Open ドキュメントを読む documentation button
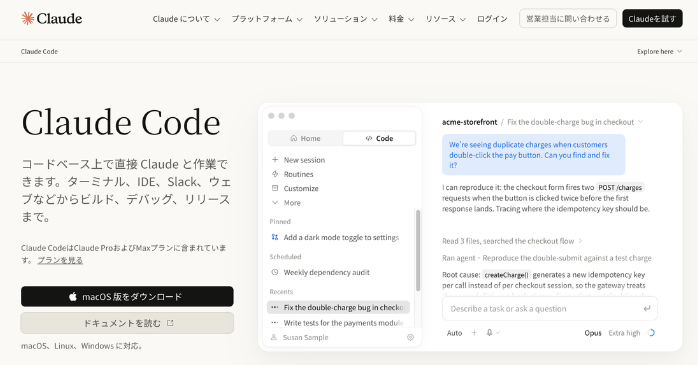The width and height of the screenshot is (698, 365). [x=127, y=323]
